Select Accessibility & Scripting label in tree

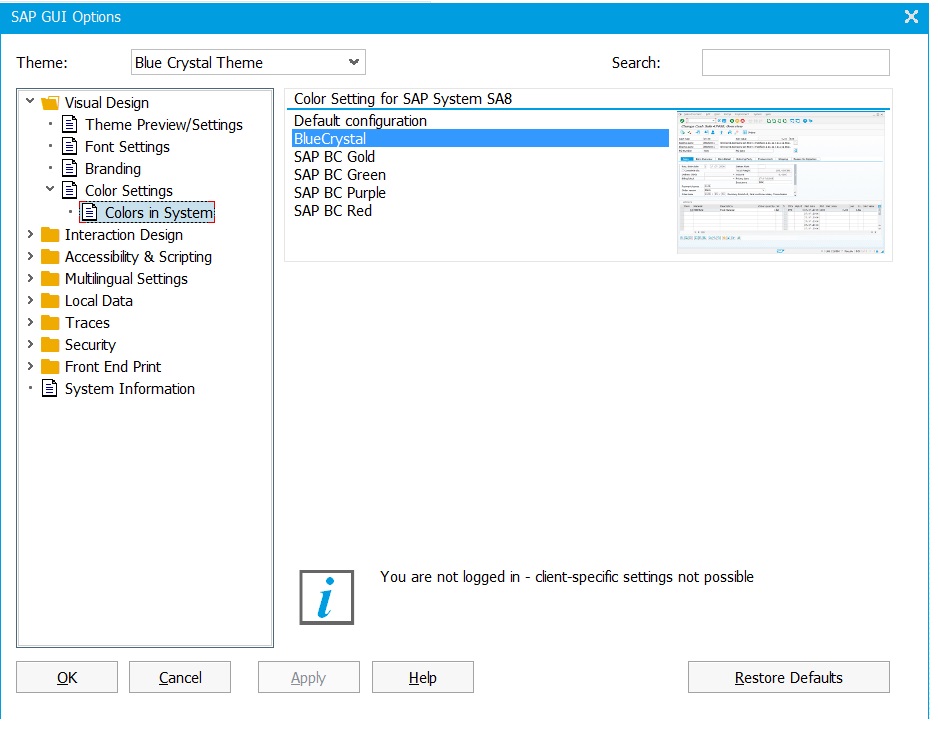138,257
